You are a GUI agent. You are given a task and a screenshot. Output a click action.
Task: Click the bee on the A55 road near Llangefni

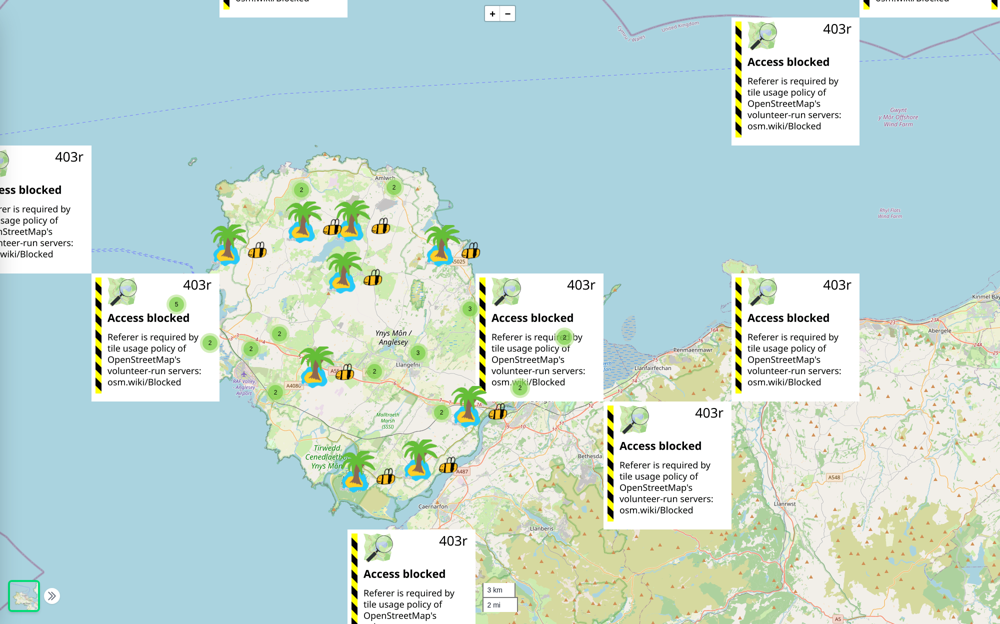[344, 372]
